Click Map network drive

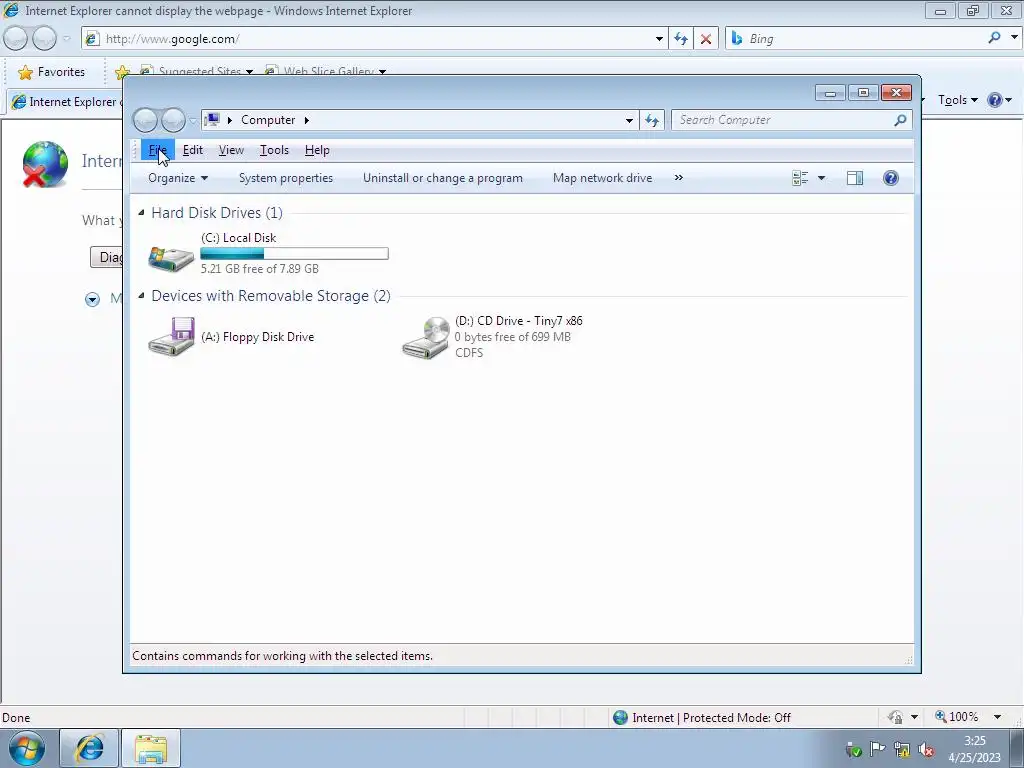pos(603,178)
